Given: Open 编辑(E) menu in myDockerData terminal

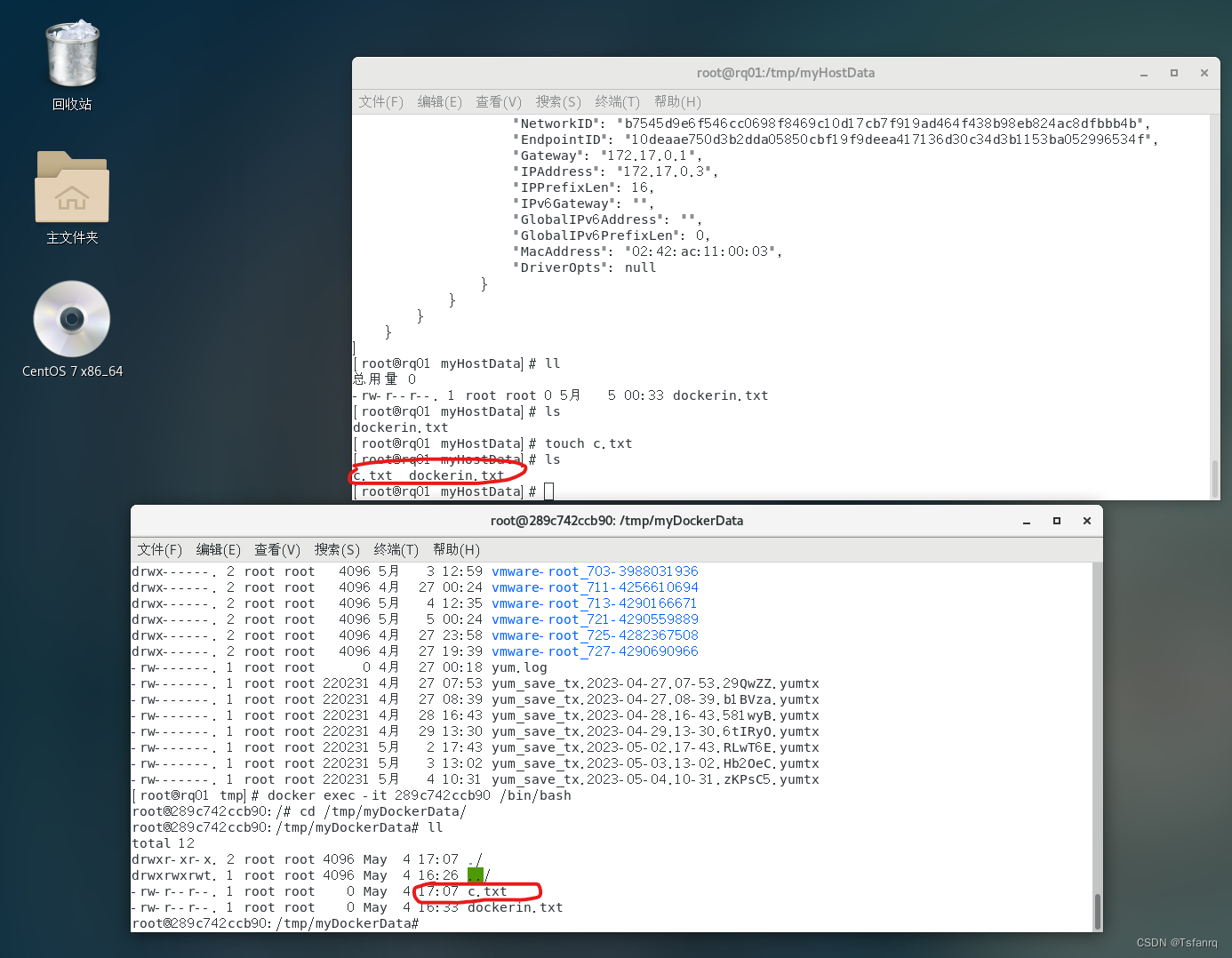Looking at the screenshot, I should point(219,550).
